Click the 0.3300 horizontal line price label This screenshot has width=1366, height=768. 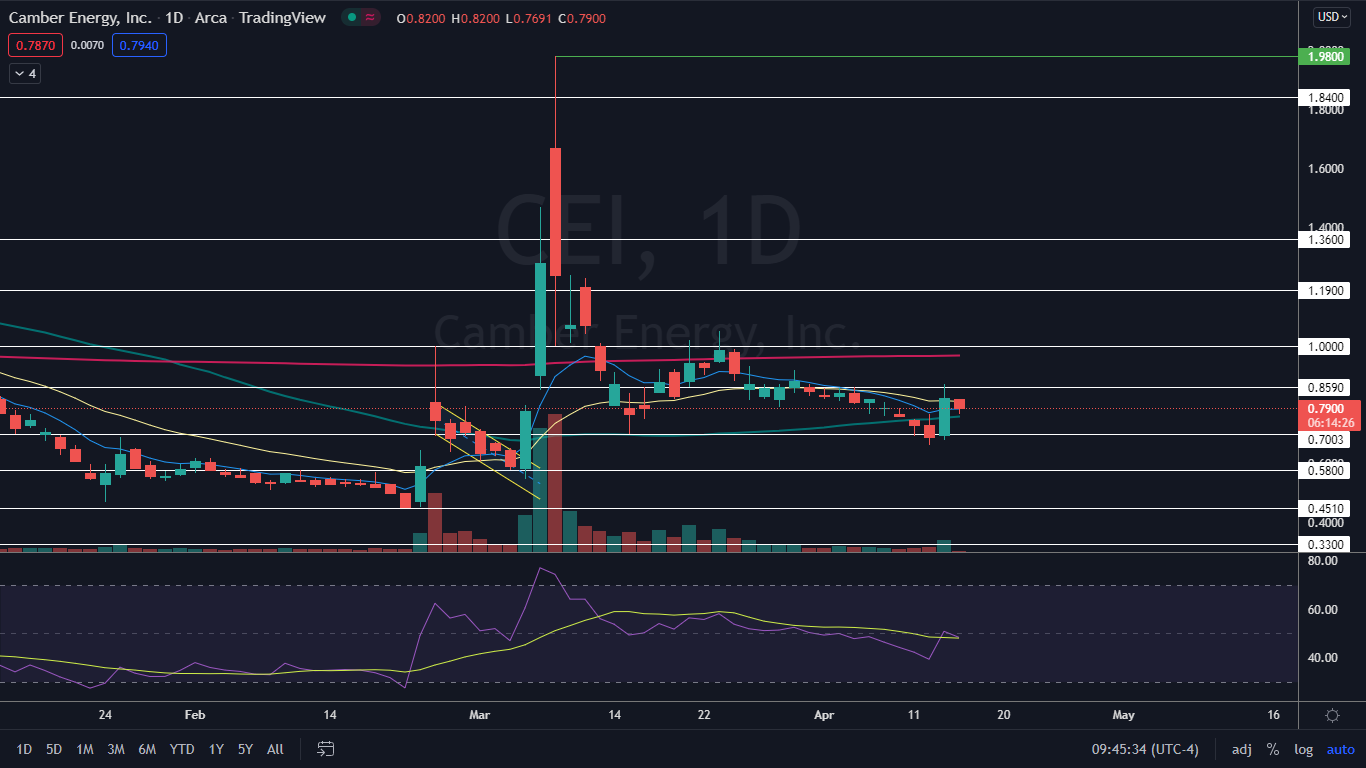1326,544
